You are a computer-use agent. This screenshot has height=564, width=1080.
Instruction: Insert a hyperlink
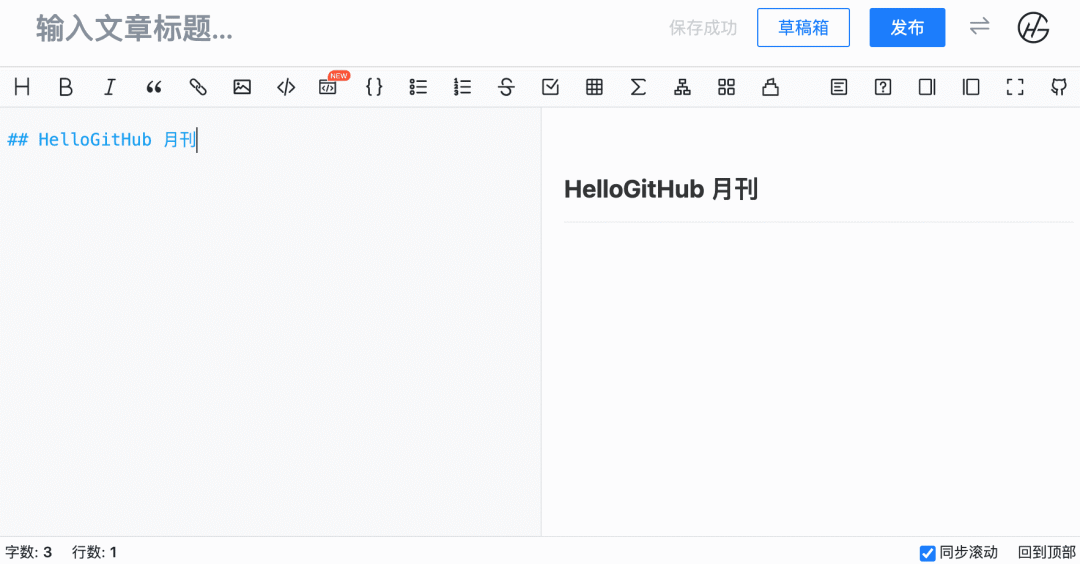tap(198, 87)
